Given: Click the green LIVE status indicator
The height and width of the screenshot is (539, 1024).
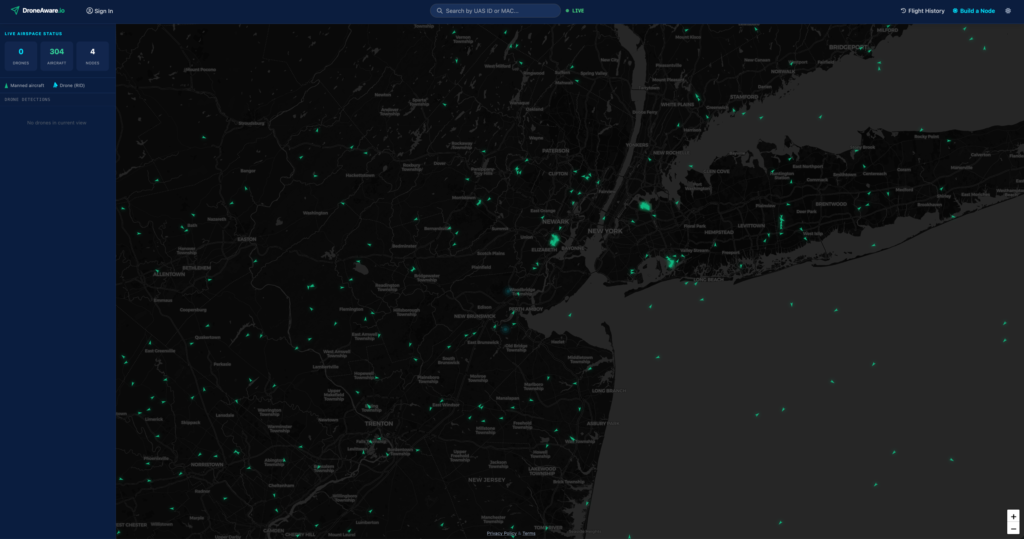Looking at the screenshot, I should click(574, 11).
